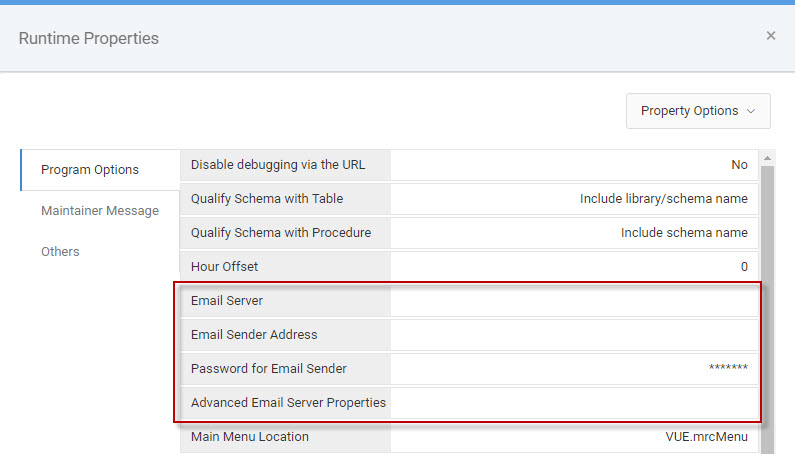Open the Others tab
This screenshot has height=454, width=795.
tap(60, 252)
